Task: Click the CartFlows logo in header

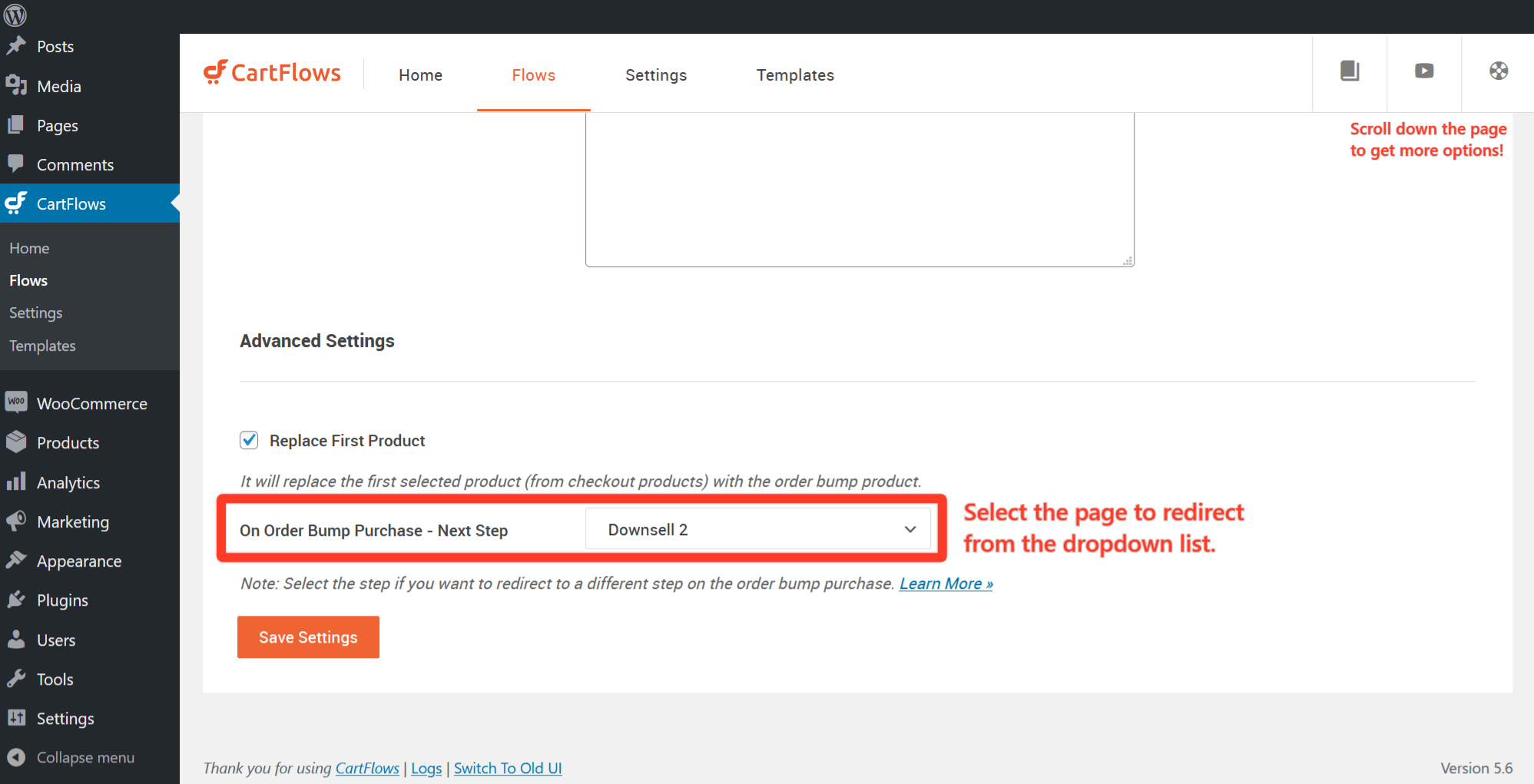Action: [272, 73]
